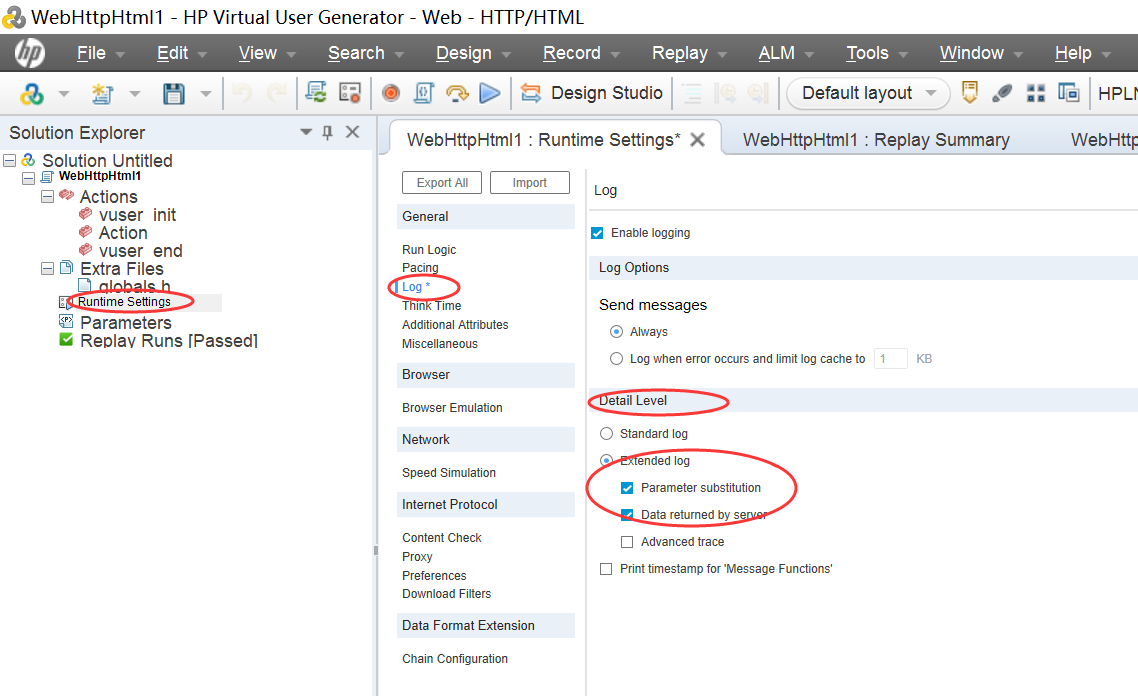The width and height of the screenshot is (1138, 696).
Task: Open the Record menu
Action: click(x=572, y=53)
